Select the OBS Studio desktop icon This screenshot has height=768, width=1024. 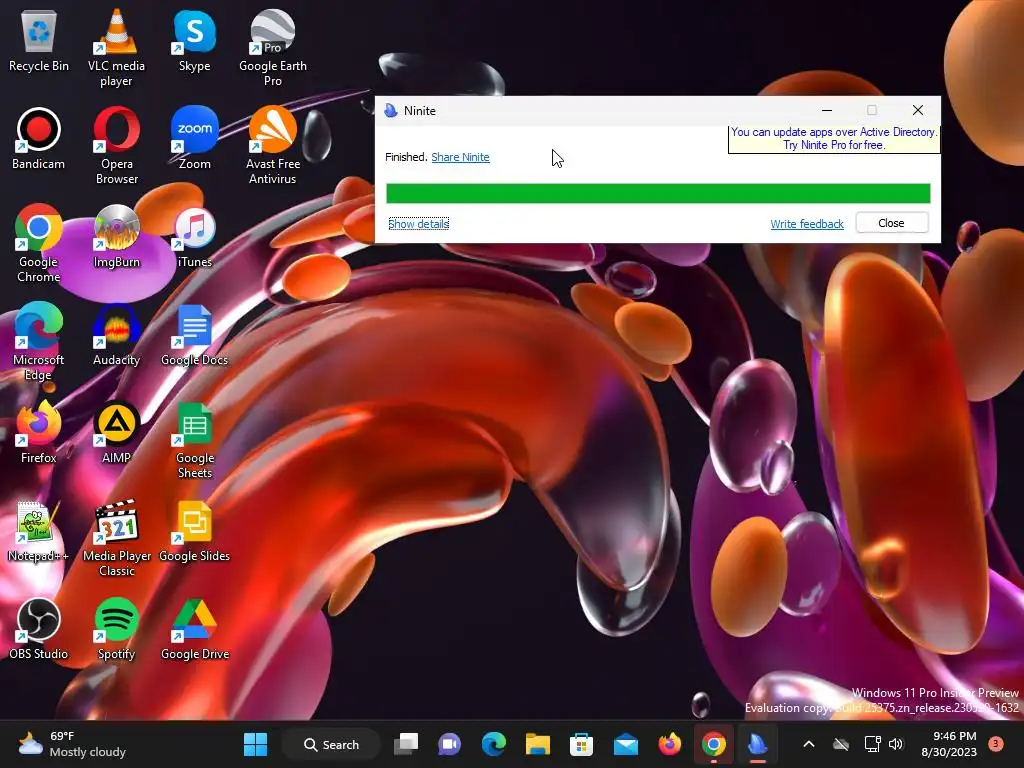39,628
